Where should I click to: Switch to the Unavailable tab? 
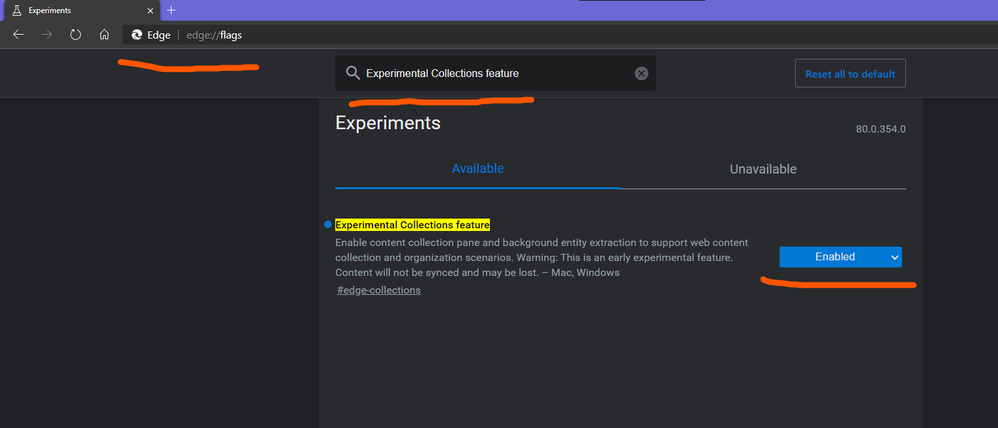pos(763,169)
